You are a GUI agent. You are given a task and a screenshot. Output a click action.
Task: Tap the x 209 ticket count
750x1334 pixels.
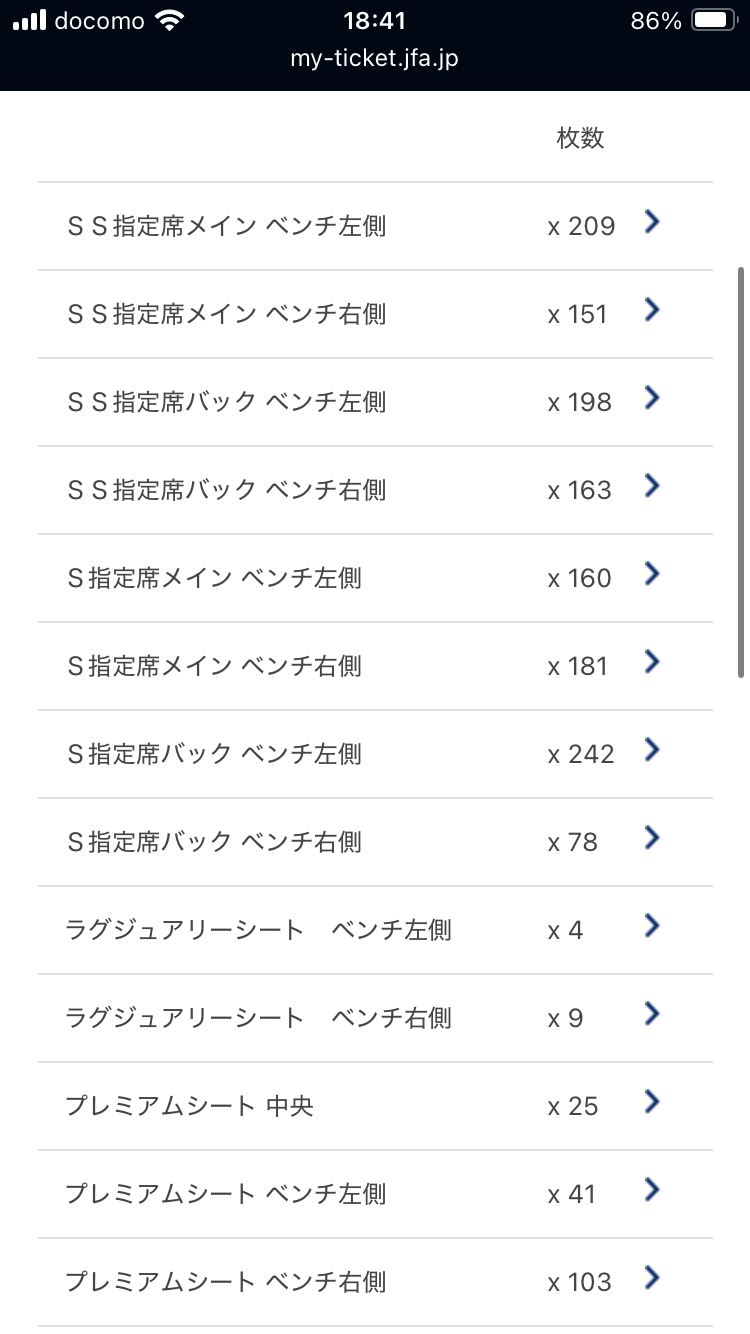pos(581,227)
